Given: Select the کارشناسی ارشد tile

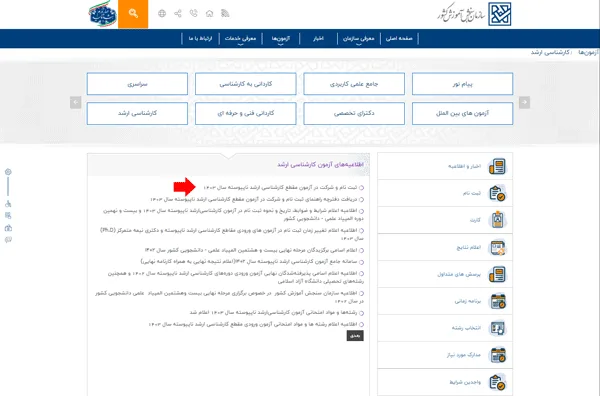Looking at the screenshot, I should (x=137, y=113).
